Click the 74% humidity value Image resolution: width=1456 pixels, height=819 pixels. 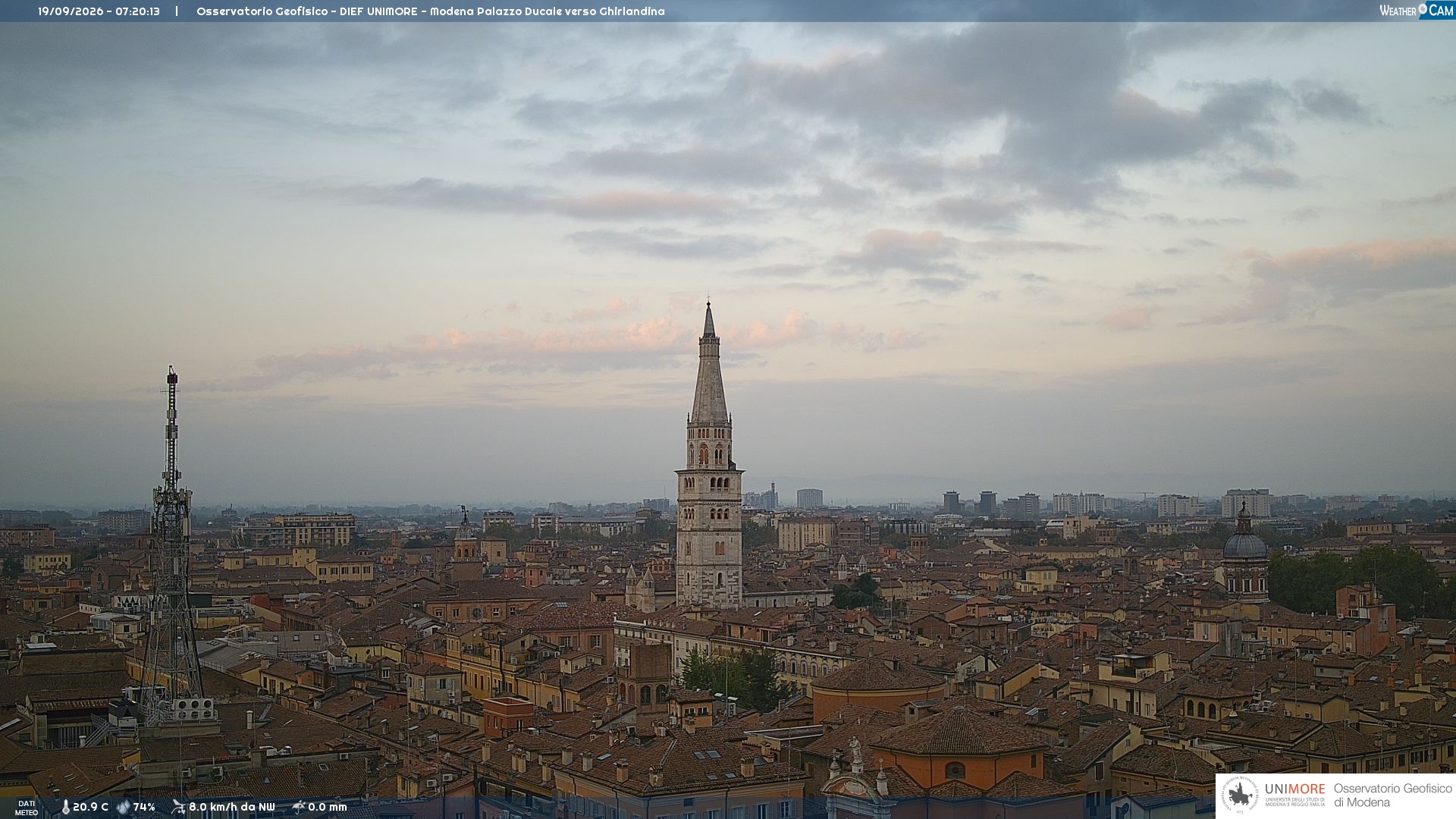pos(144,808)
